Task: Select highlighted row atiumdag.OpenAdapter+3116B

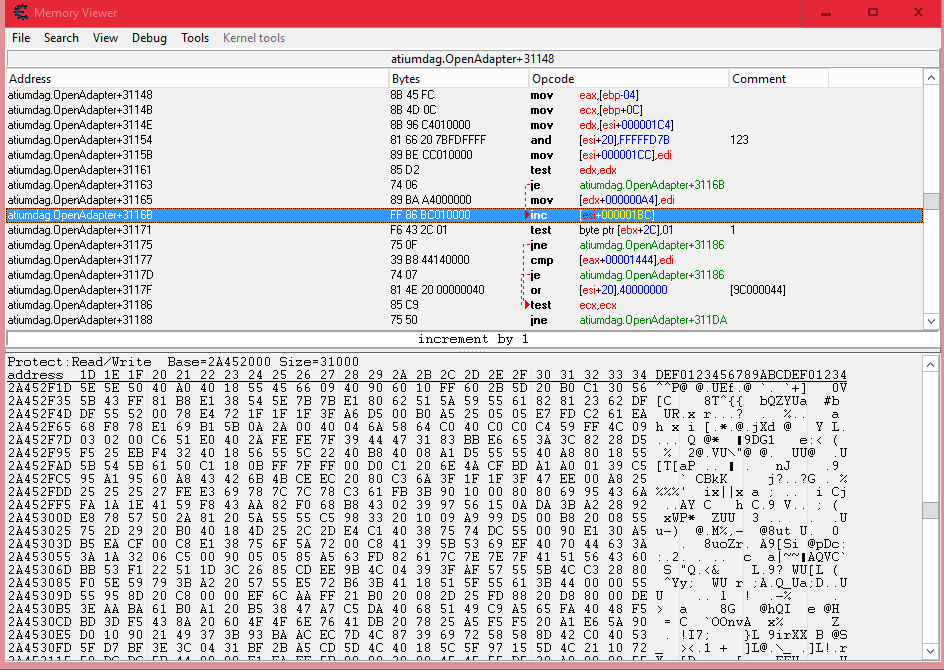Action: point(464,215)
